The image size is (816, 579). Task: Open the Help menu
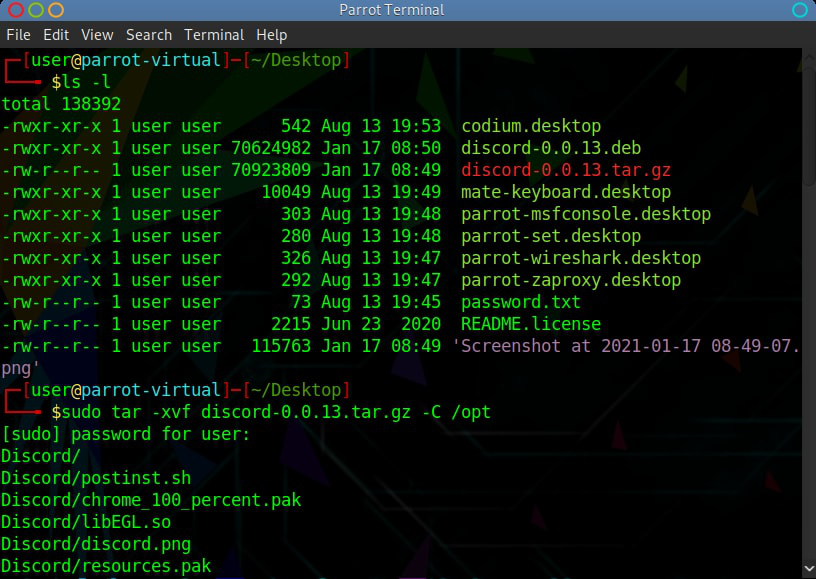[x=272, y=35]
